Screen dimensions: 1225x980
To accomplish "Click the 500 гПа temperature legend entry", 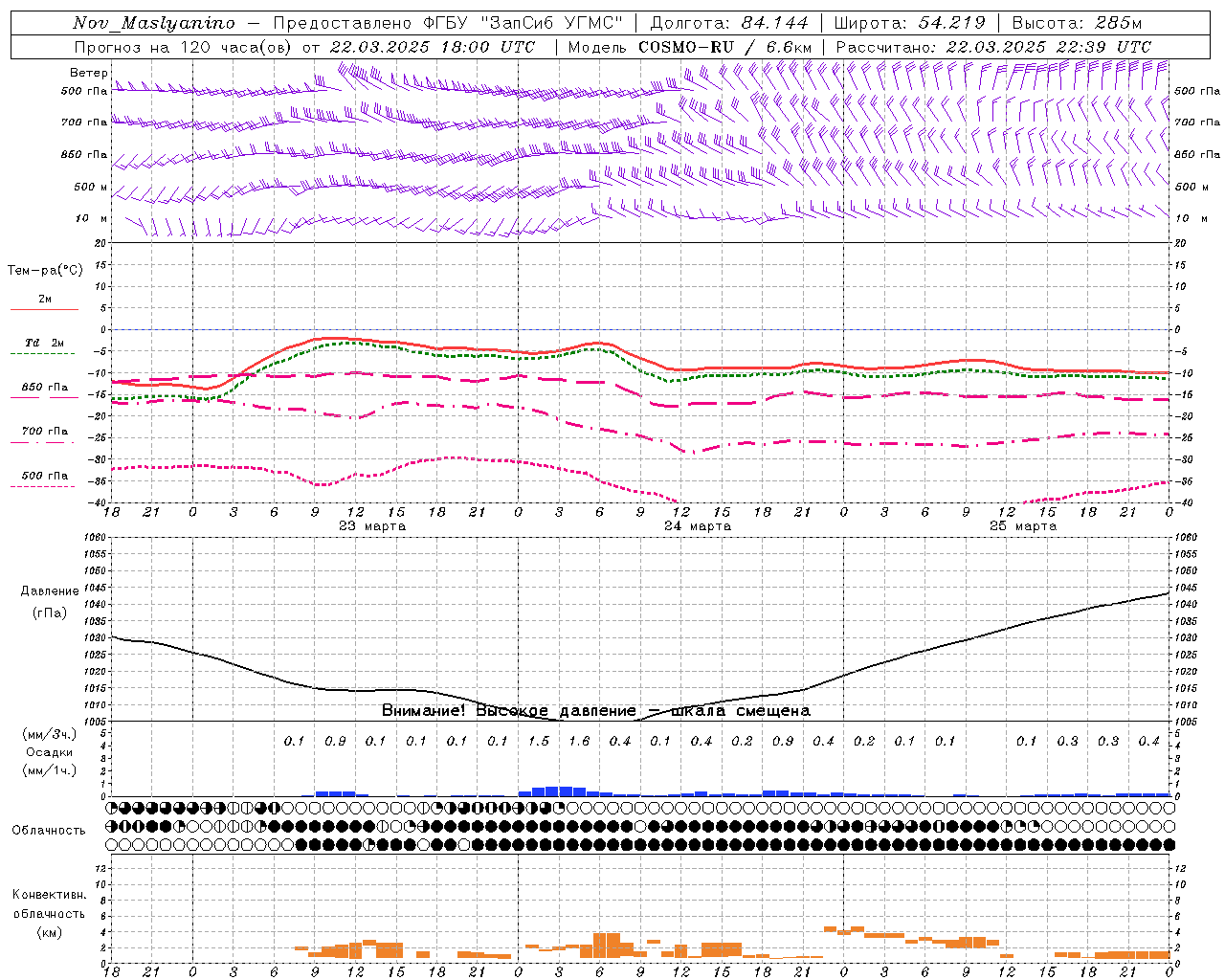I will 45,476.
